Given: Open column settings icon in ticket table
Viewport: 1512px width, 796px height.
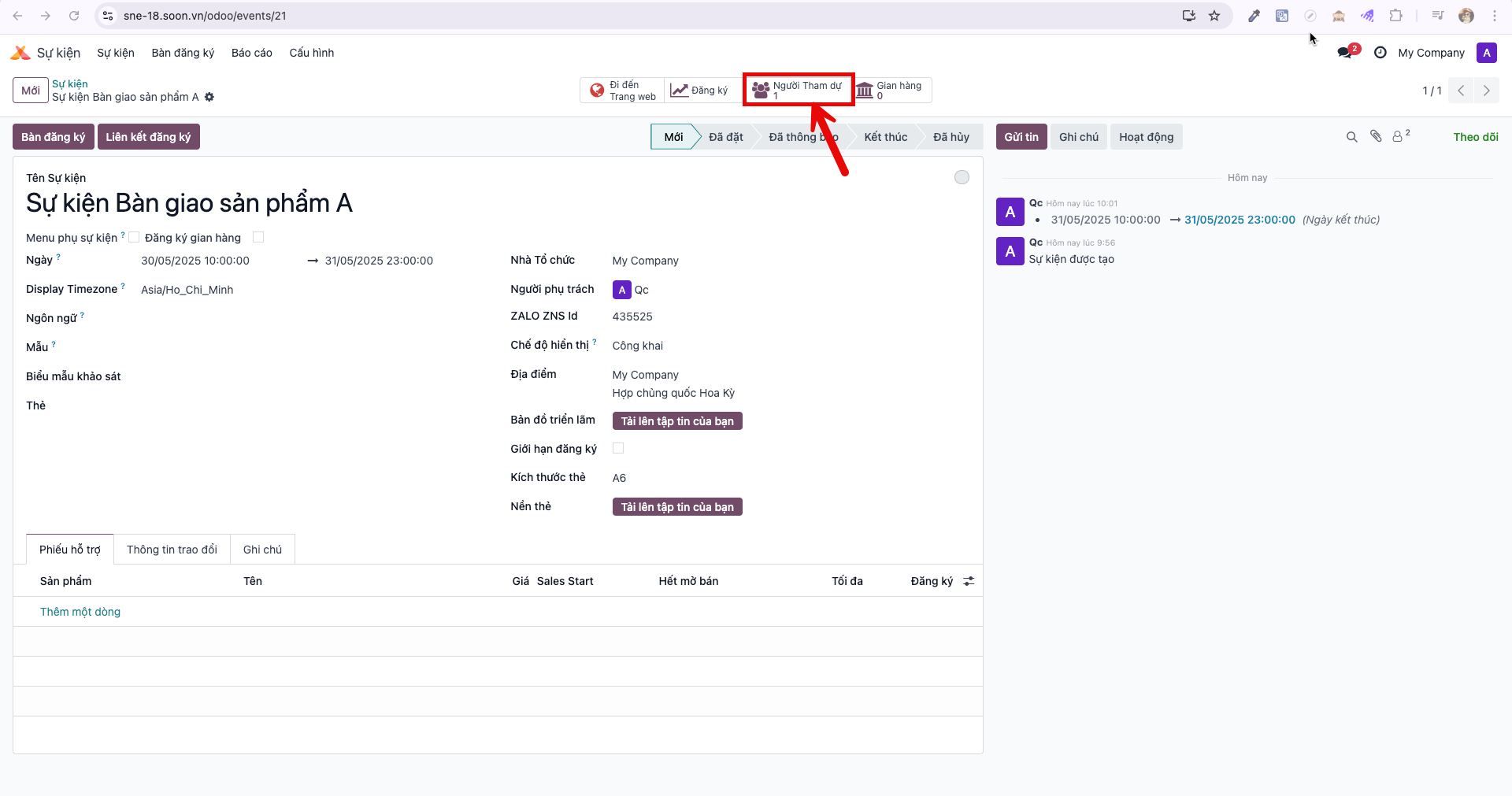Looking at the screenshot, I should click(x=969, y=581).
